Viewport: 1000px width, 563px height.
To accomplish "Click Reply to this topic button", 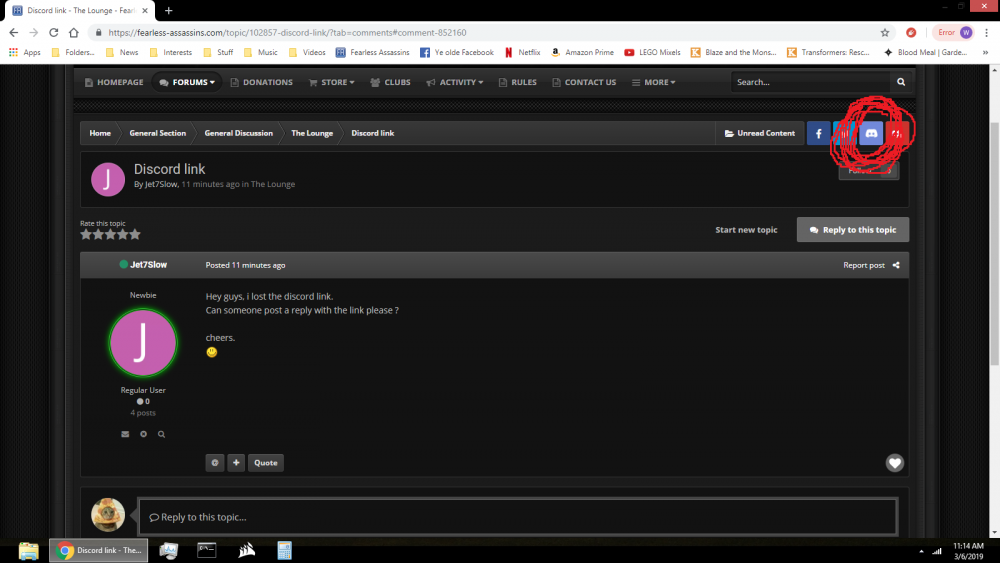I will 853,230.
